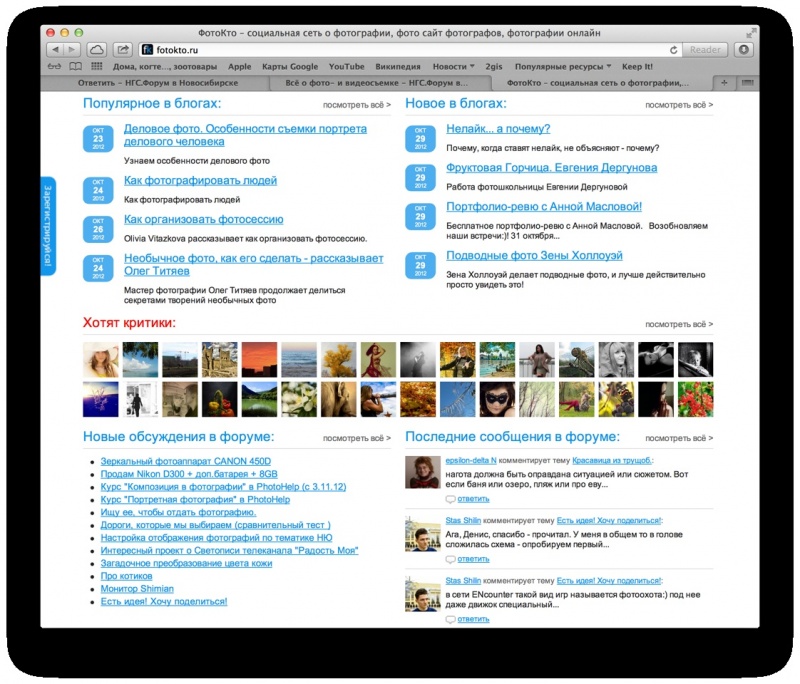Click Reader button in address bar
The height and width of the screenshot is (684, 800).
(706, 49)
